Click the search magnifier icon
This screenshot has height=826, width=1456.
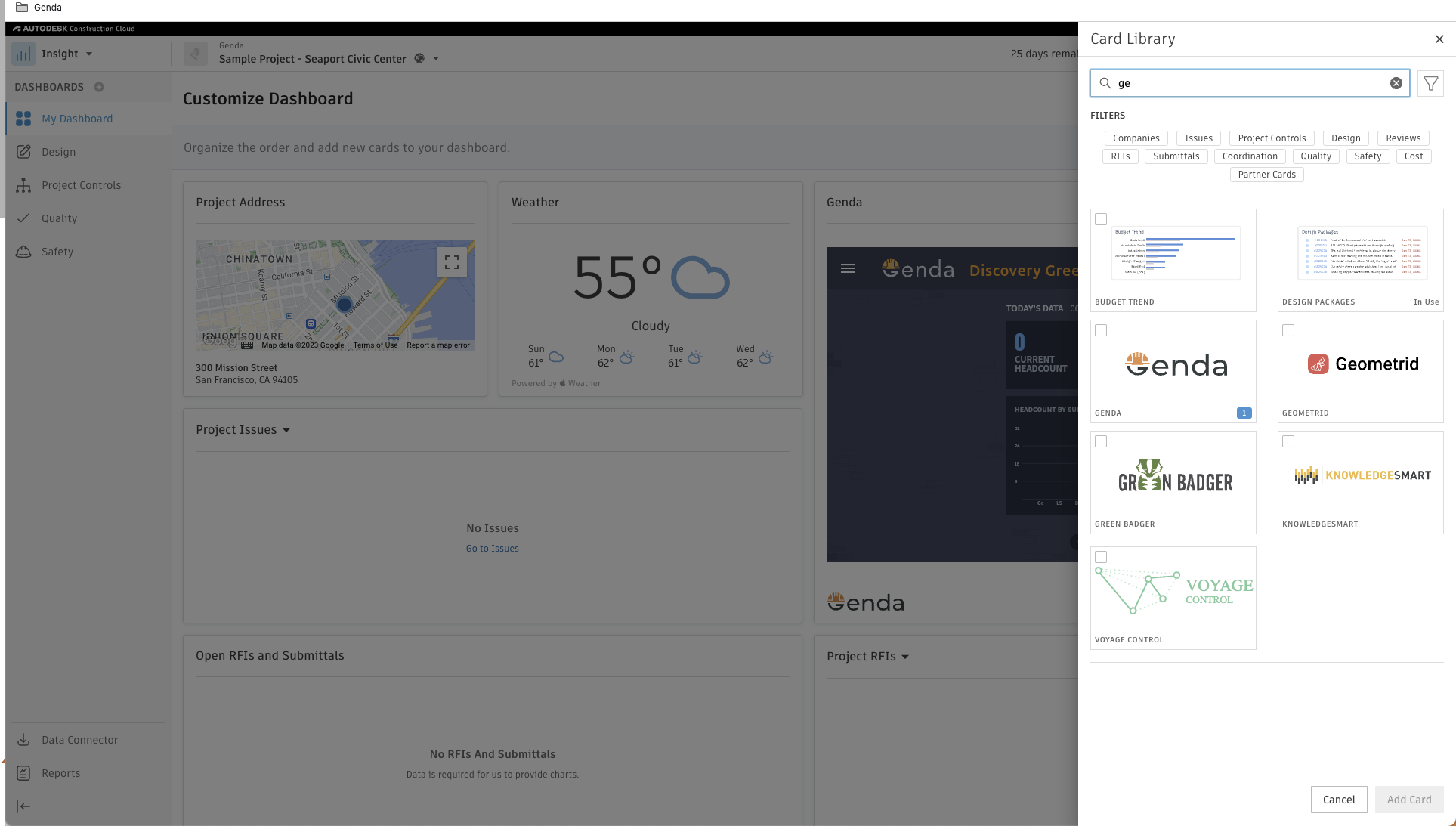(1105, 83)
